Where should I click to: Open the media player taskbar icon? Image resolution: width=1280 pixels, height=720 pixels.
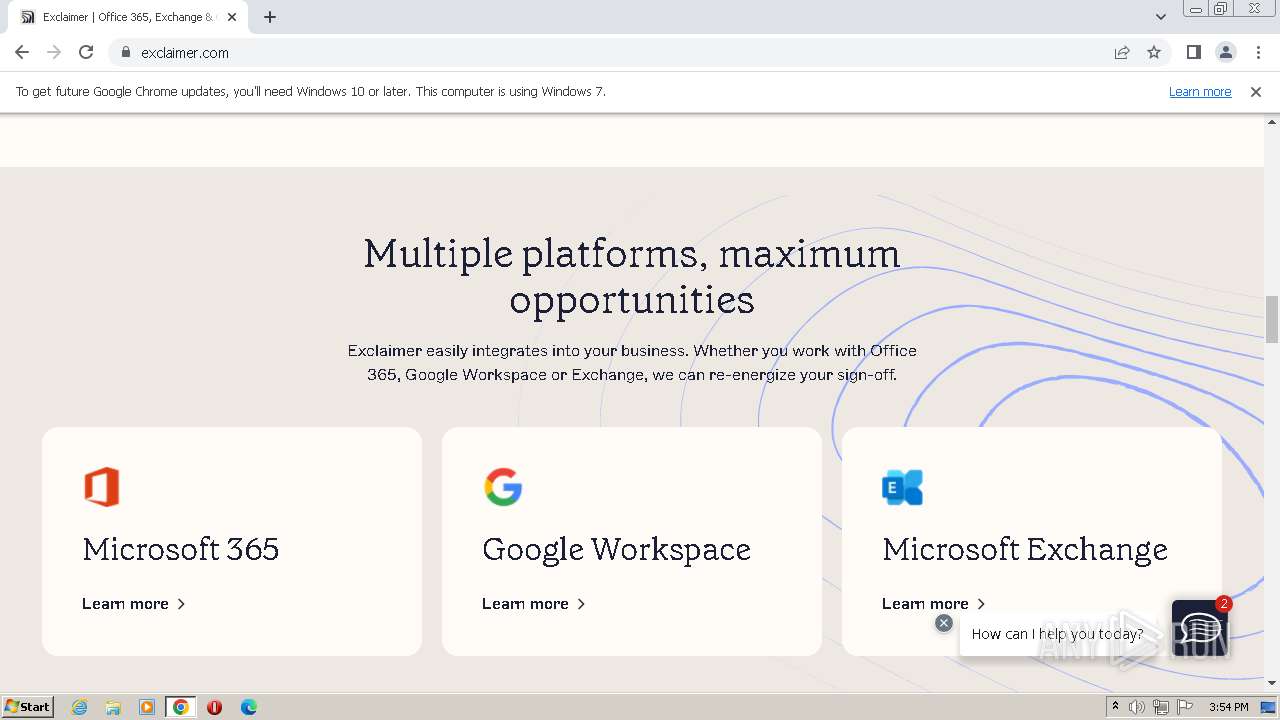point(147,707)
